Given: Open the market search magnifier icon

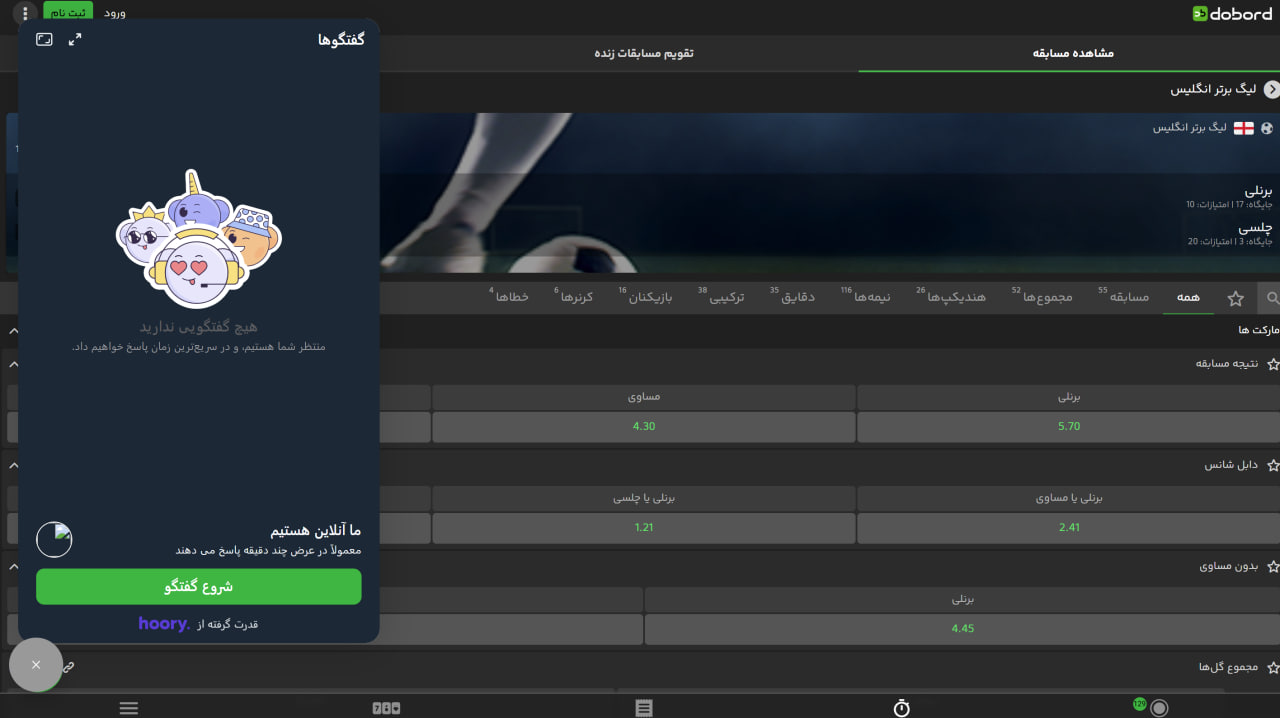Looking at the screenshot, I should 1272,298.
